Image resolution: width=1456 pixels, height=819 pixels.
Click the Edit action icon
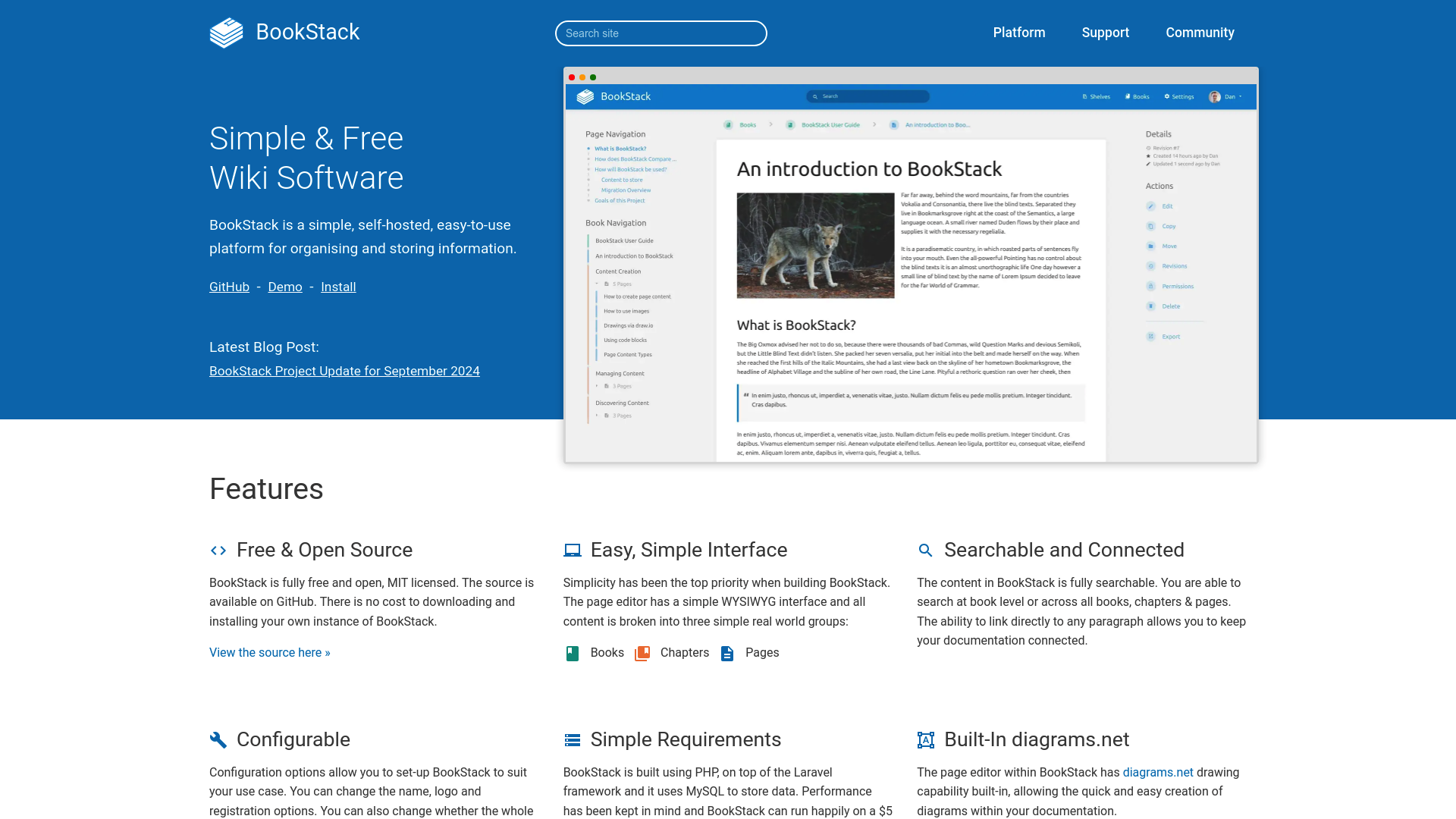1151,206
